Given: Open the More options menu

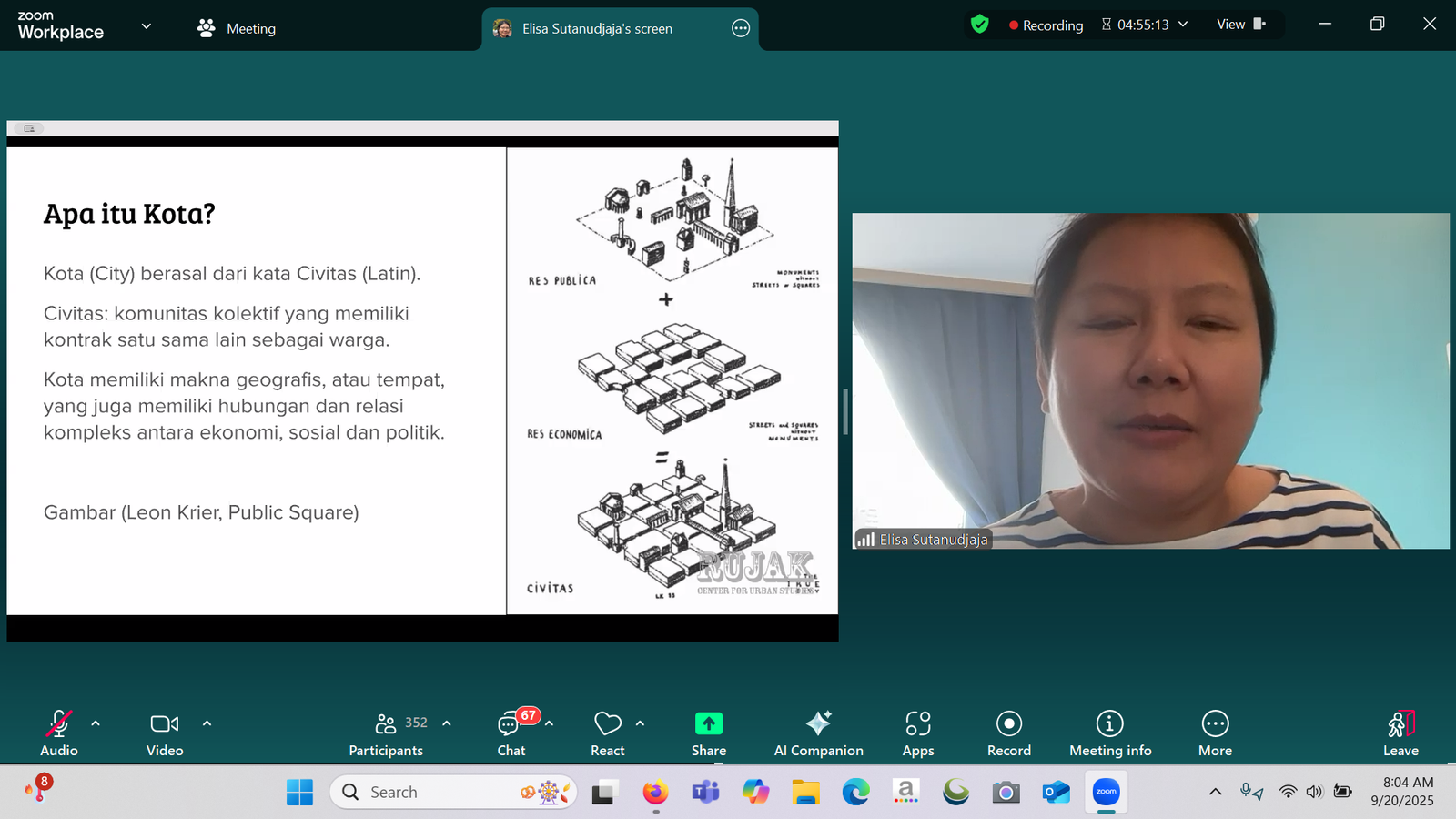Looking at the screenshot, I should click(1215, 733).
